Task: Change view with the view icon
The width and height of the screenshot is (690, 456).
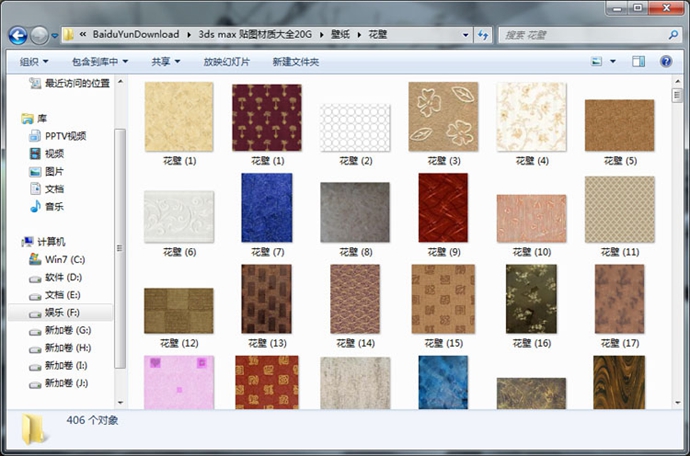Action: point(596,62)
